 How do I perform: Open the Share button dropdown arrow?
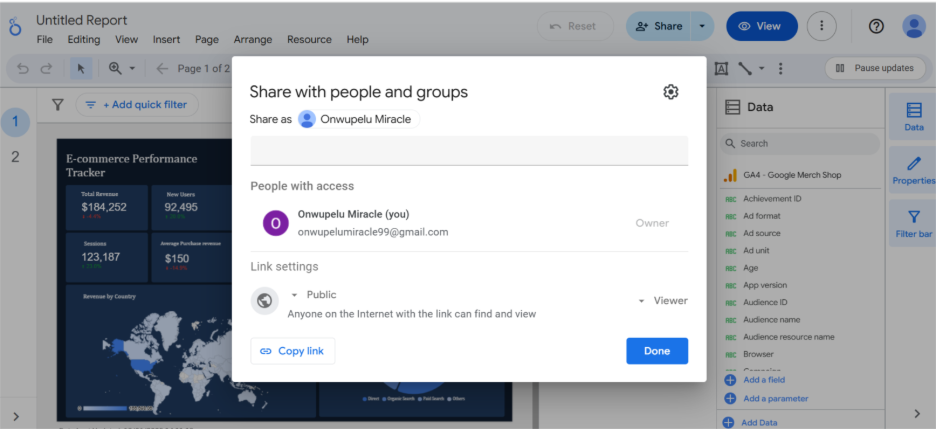tap(702, 26)
